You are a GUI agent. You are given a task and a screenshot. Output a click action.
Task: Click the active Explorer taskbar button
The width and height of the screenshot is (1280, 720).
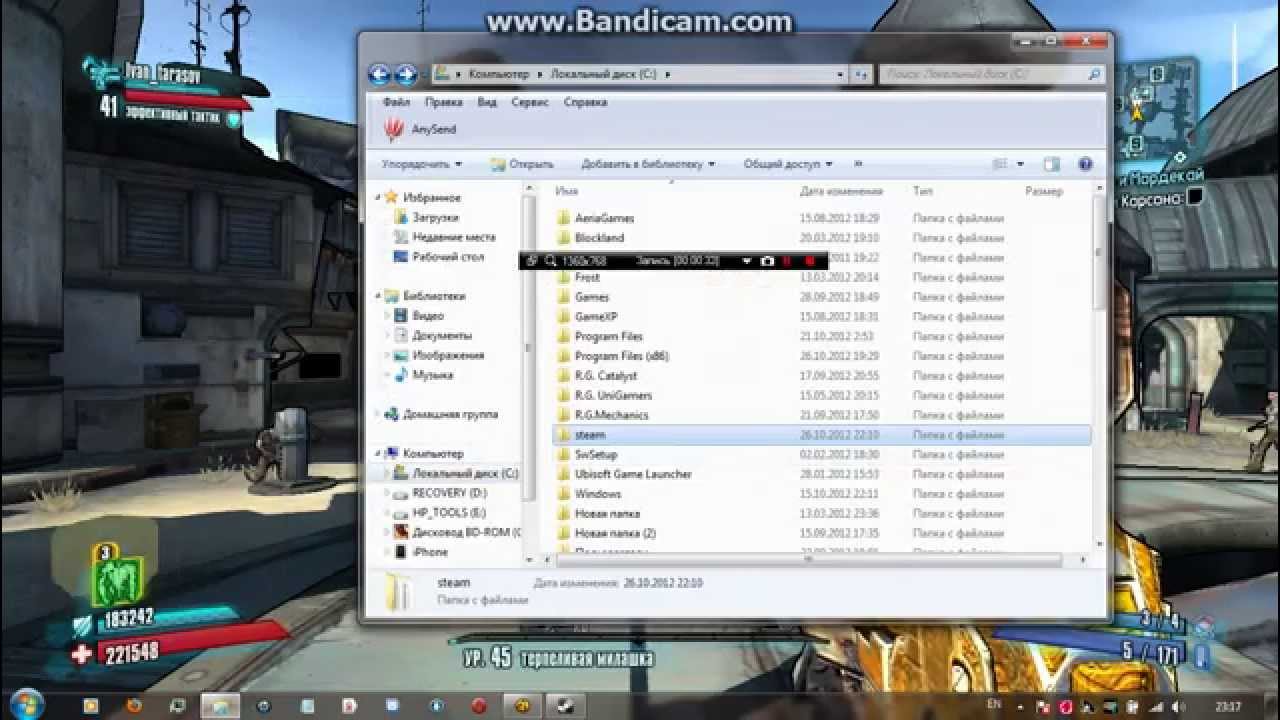pyautogui.click(x=221, y=705)
